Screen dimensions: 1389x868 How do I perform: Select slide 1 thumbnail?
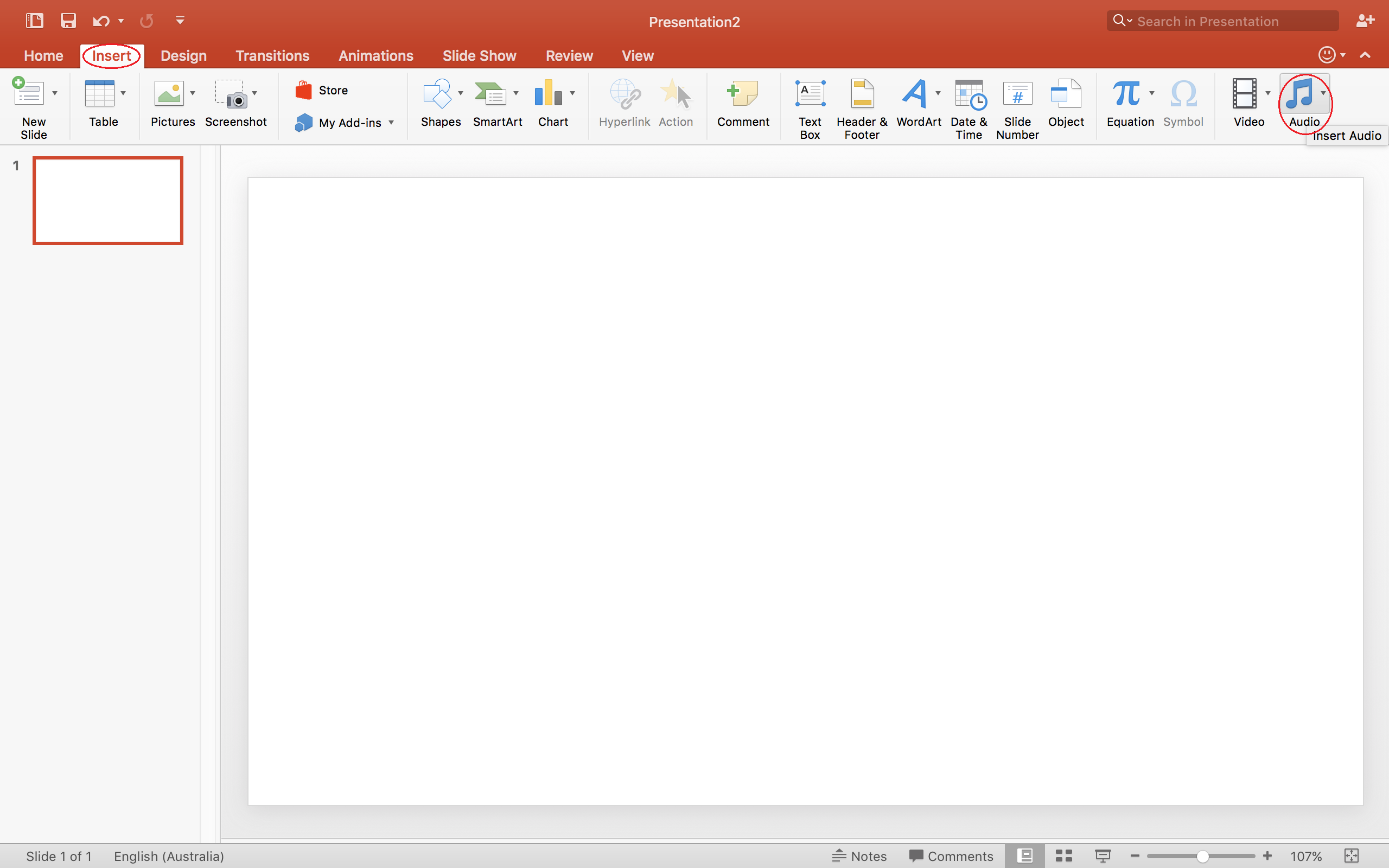108,200
